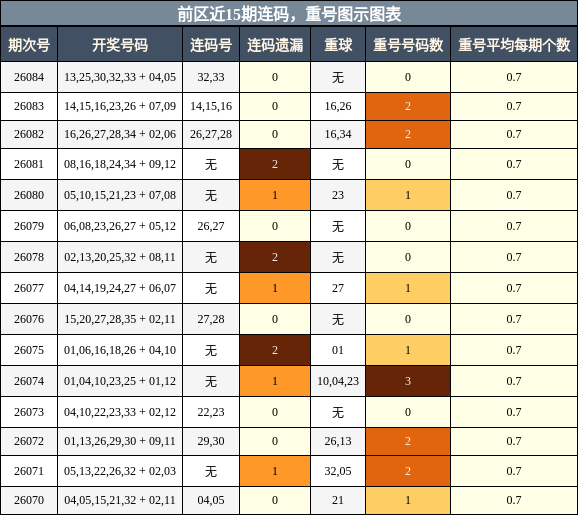578x515 pixels.
Task: Click period number 26082
Action: pos(29,134)
